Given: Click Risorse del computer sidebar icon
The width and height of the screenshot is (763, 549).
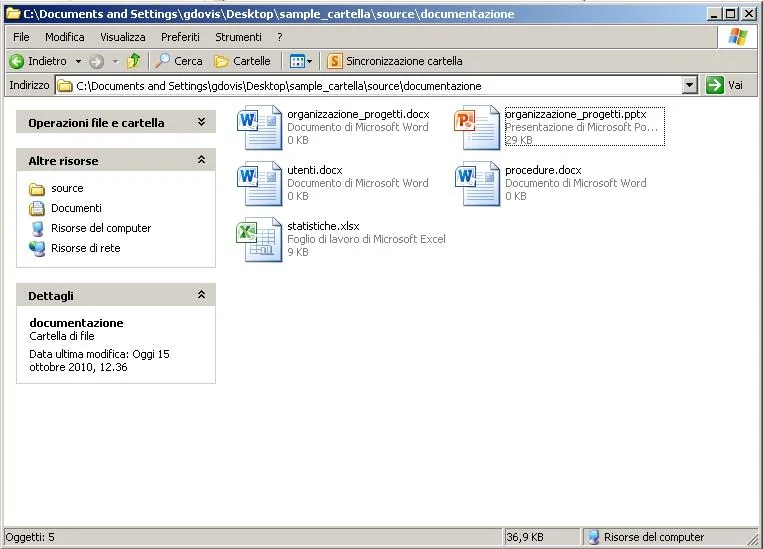Looking at the screenshot, I should [37, 228].
